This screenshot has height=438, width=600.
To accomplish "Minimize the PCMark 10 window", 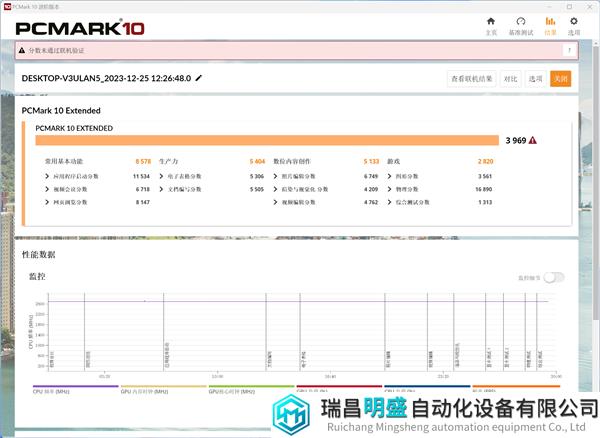I will click(x=550, y=7).
